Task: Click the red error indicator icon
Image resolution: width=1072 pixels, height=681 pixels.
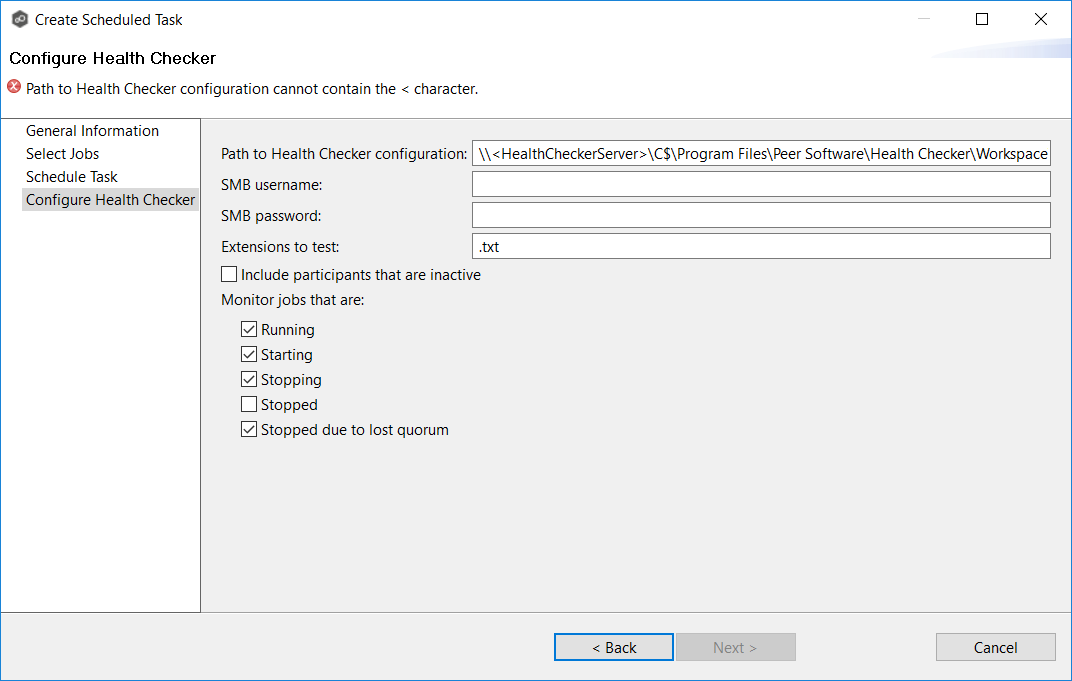Action: click(x=11, y=89)
